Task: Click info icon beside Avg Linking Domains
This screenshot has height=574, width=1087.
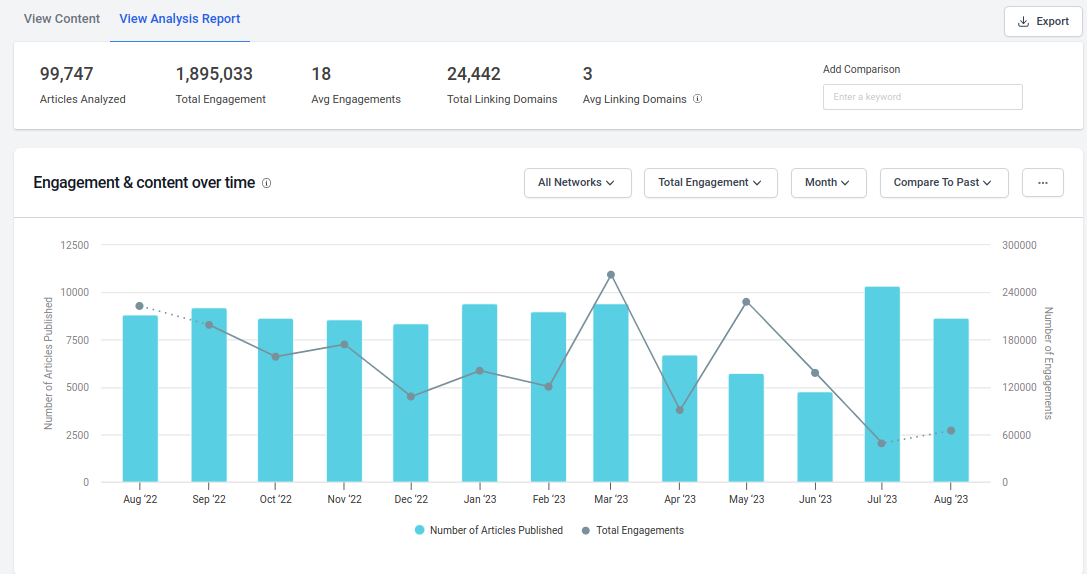Action: click(697, 98)
